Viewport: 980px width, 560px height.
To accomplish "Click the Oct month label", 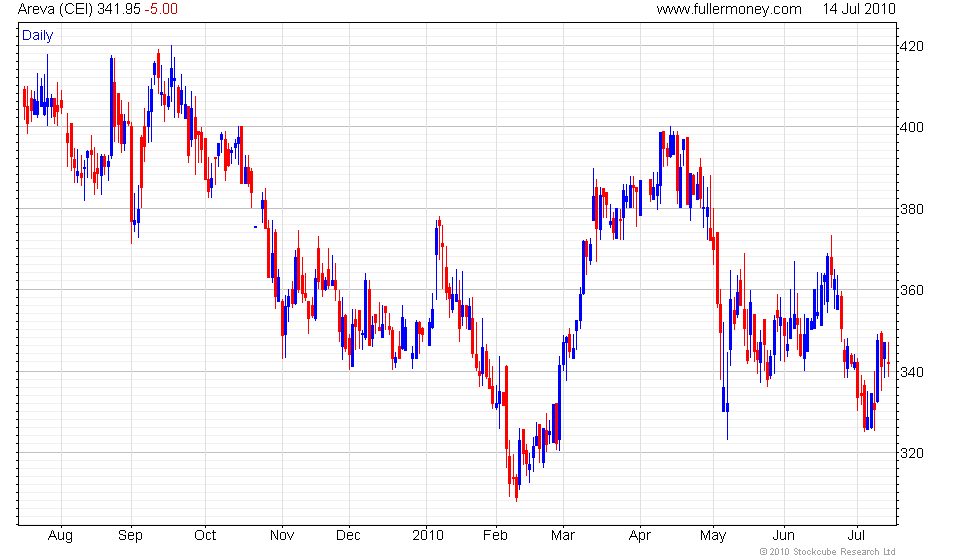I will click(205, 536).
